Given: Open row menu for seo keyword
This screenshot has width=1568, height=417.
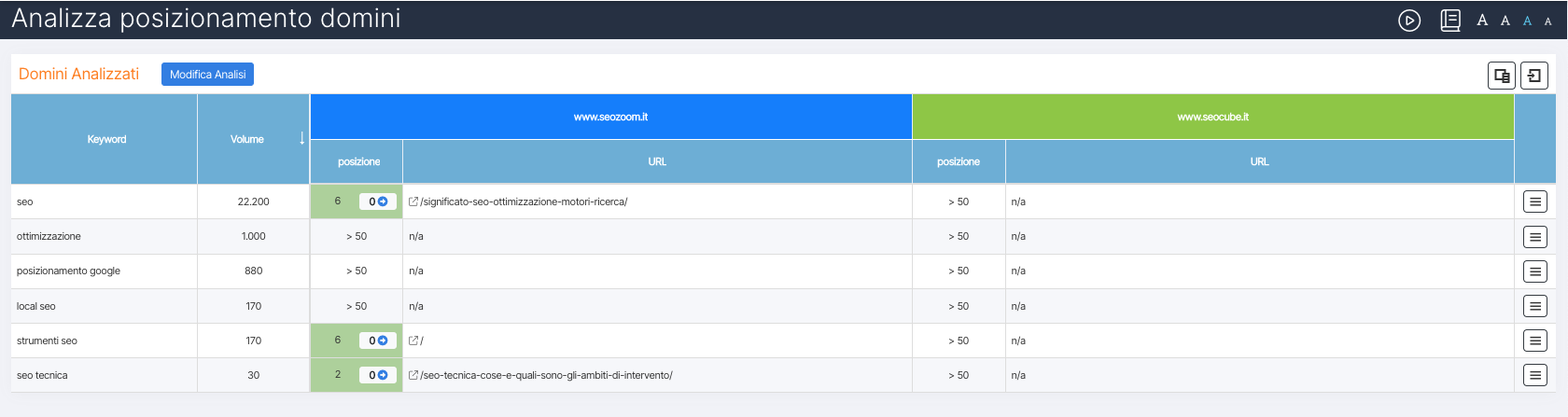Looking at the screenshot, I should click(1535, 202).
